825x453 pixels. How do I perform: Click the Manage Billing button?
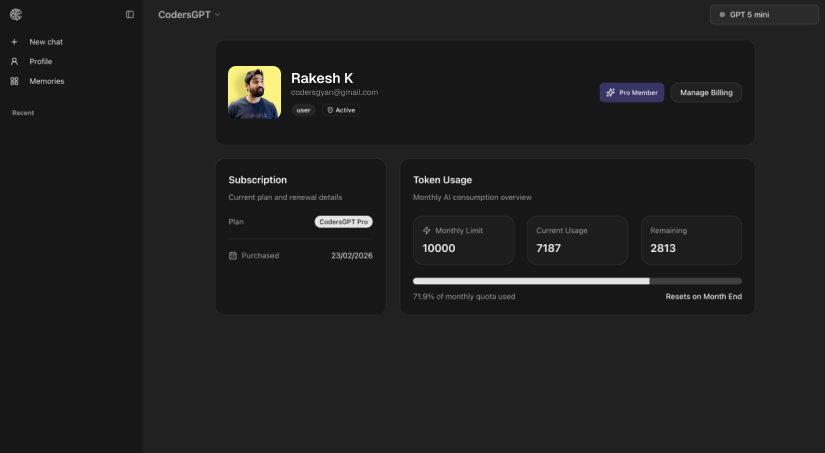pos(706,93)
